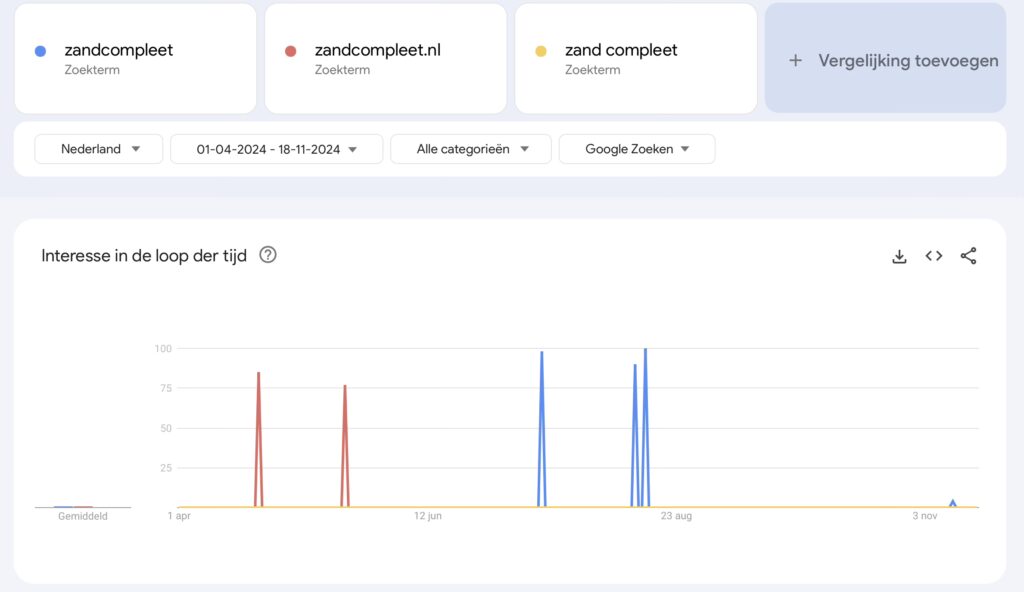Viewport: 1024px width, 592px height.
Task: Click the small blue spike near 3 nov
Action: (x=953, y=502)
